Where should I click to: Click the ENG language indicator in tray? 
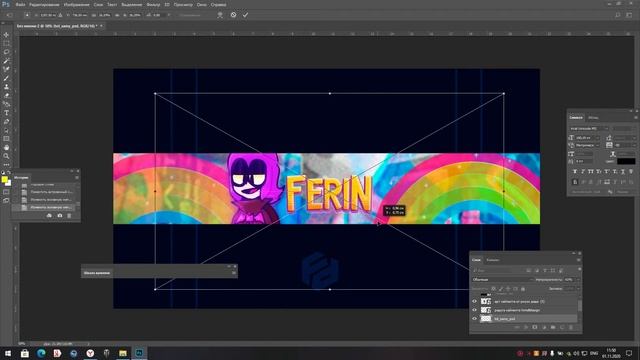[594, 353]
